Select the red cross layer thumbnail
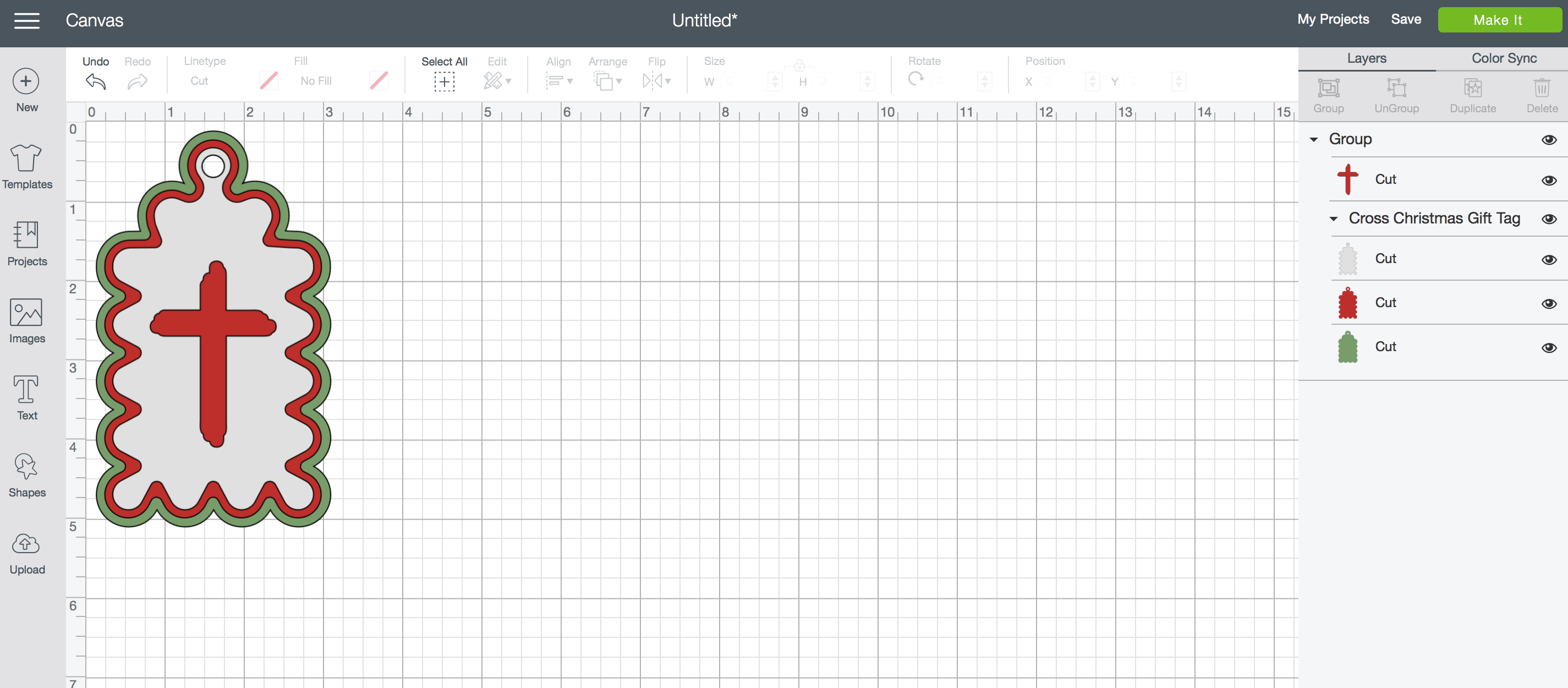Viewport: 1568px width, 688px height. [1347, 179]
